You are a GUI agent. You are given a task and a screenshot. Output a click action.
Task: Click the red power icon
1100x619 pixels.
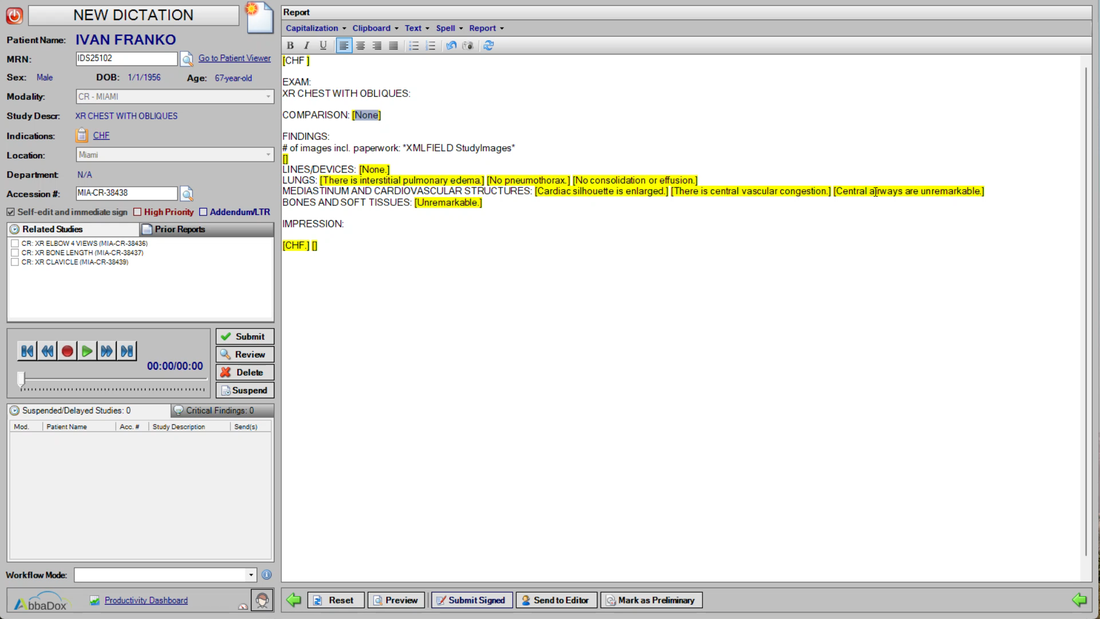(14, 15)
